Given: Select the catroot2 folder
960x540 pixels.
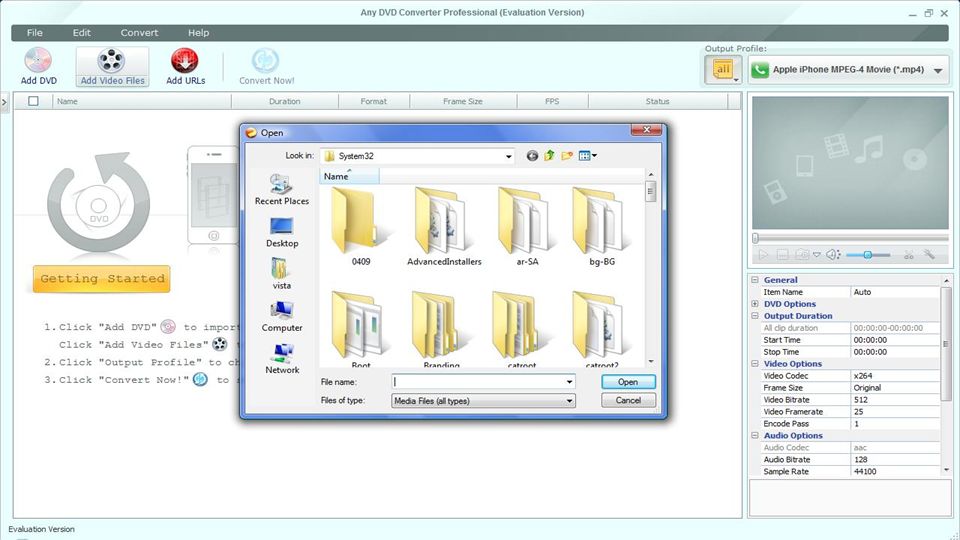Looking at the screenshot, I should click(x=602, y=329).
